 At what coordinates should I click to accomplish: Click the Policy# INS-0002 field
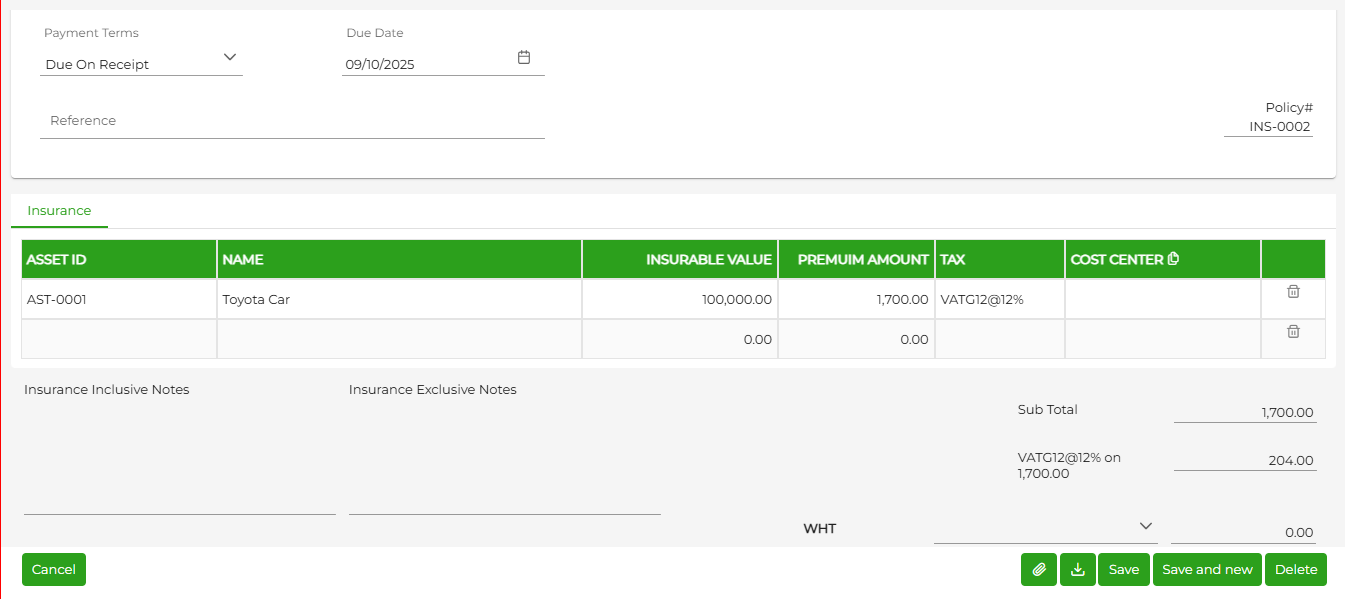pos(1268,127)
